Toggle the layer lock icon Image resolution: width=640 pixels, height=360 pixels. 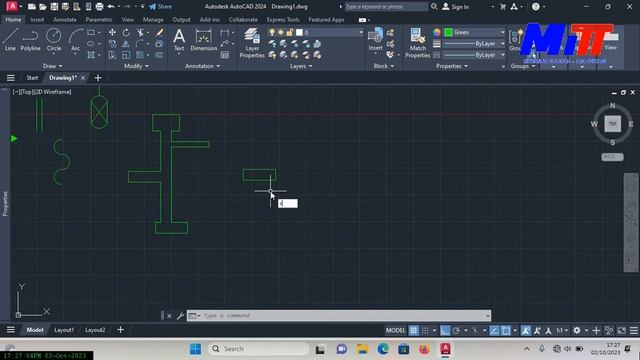pos(290,32)
